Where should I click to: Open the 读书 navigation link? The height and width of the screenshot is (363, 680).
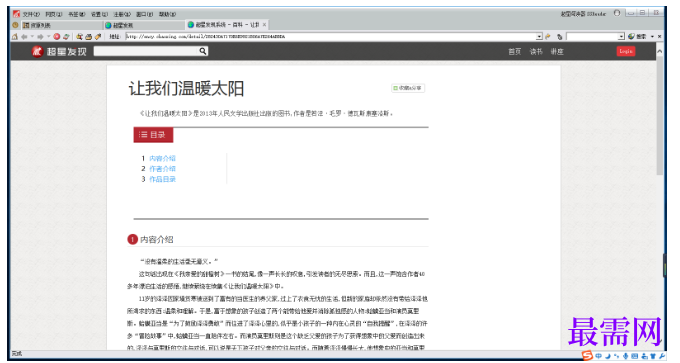(536, 52)
